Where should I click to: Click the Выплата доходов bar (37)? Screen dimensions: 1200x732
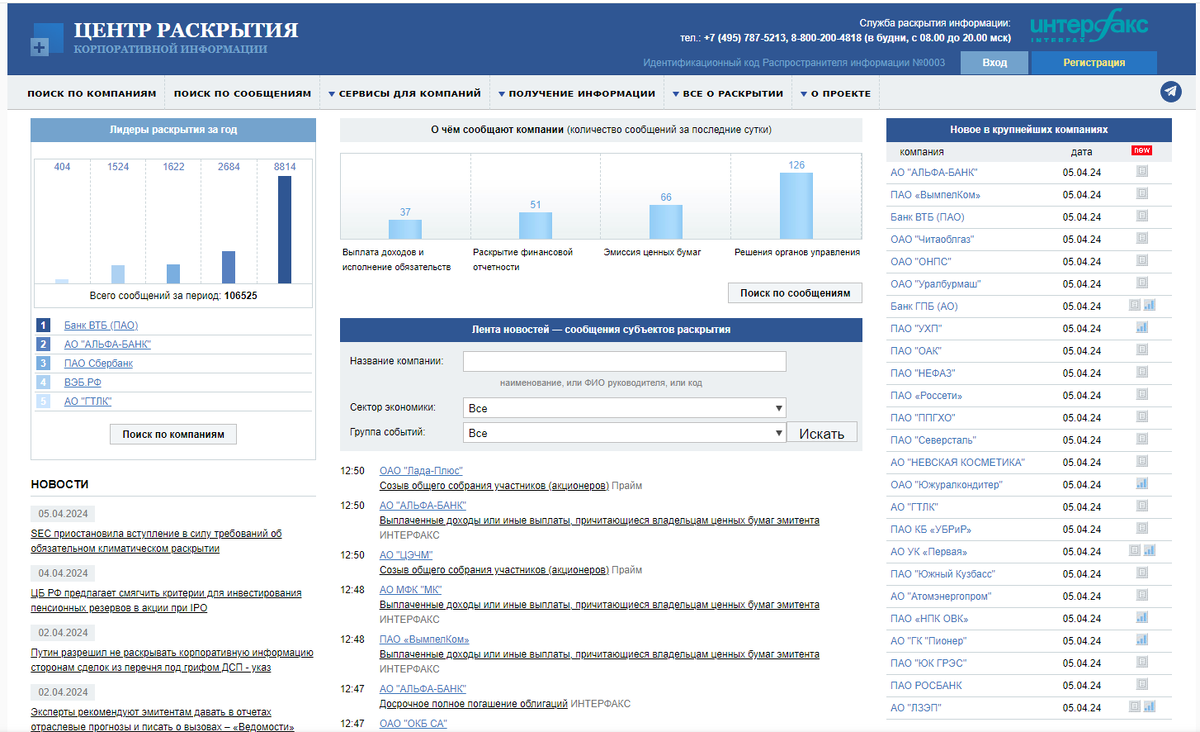[405, 229]
